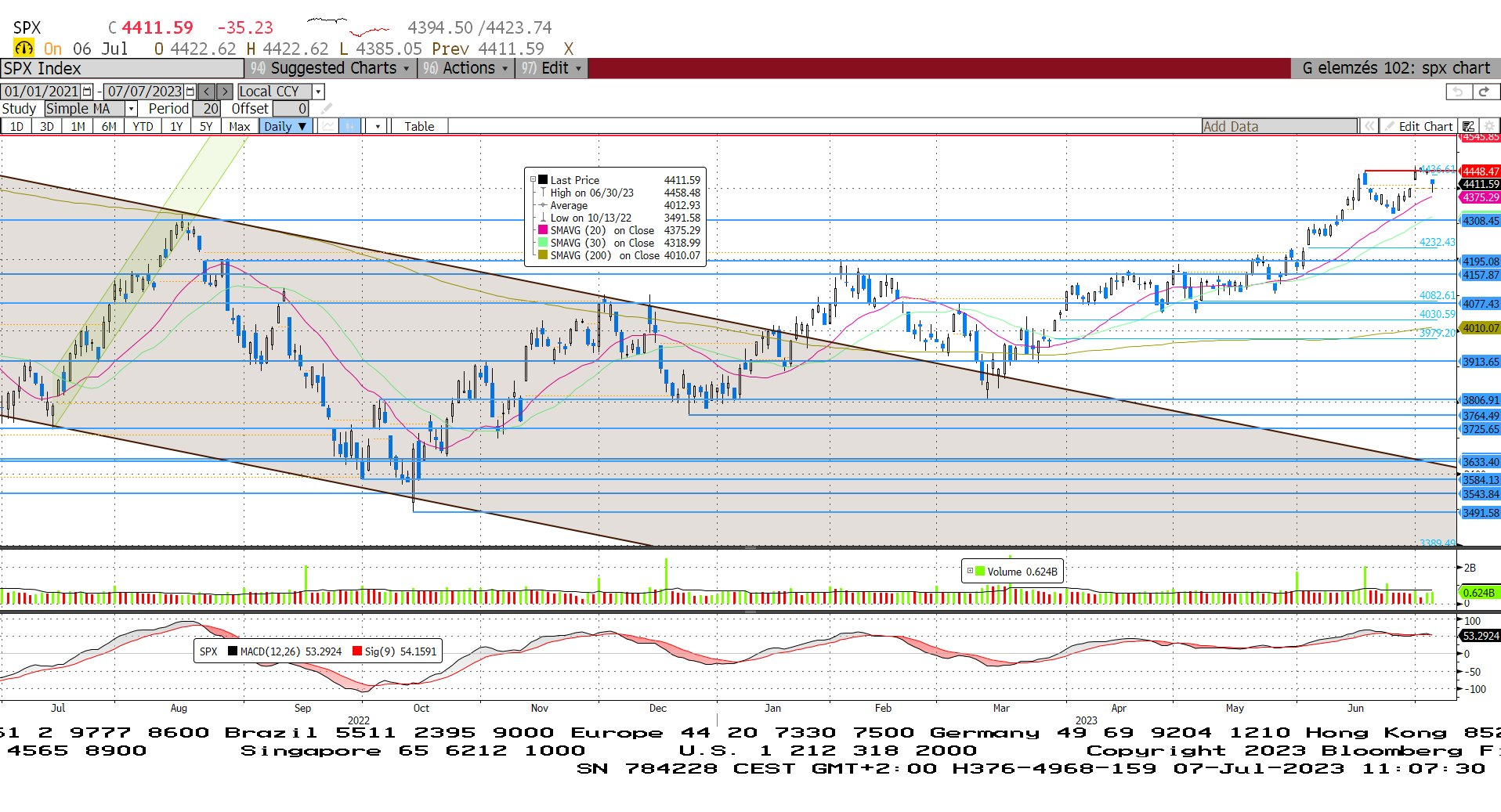Switch to line chart type icon
The image size is (1501, 812).
(327, 126)
